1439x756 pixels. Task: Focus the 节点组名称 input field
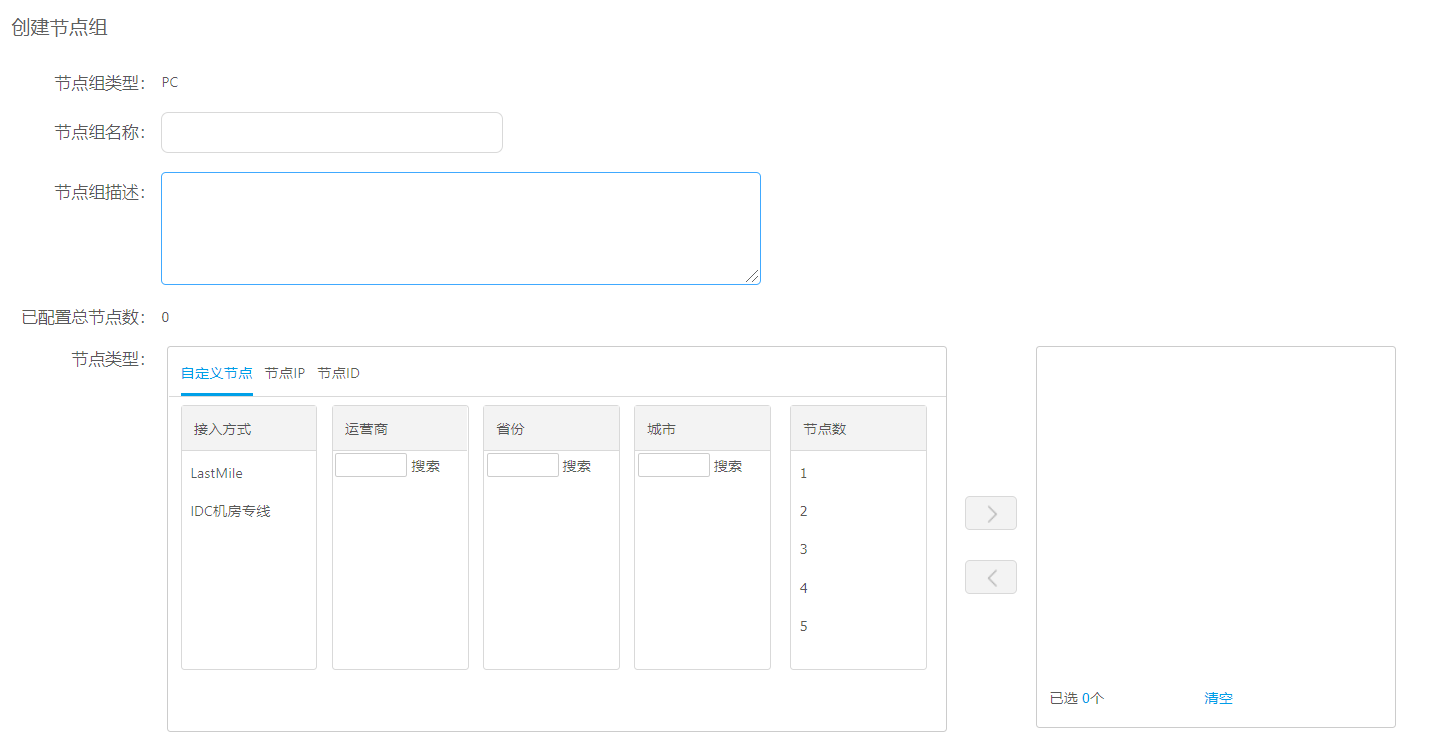coord(331,133)
